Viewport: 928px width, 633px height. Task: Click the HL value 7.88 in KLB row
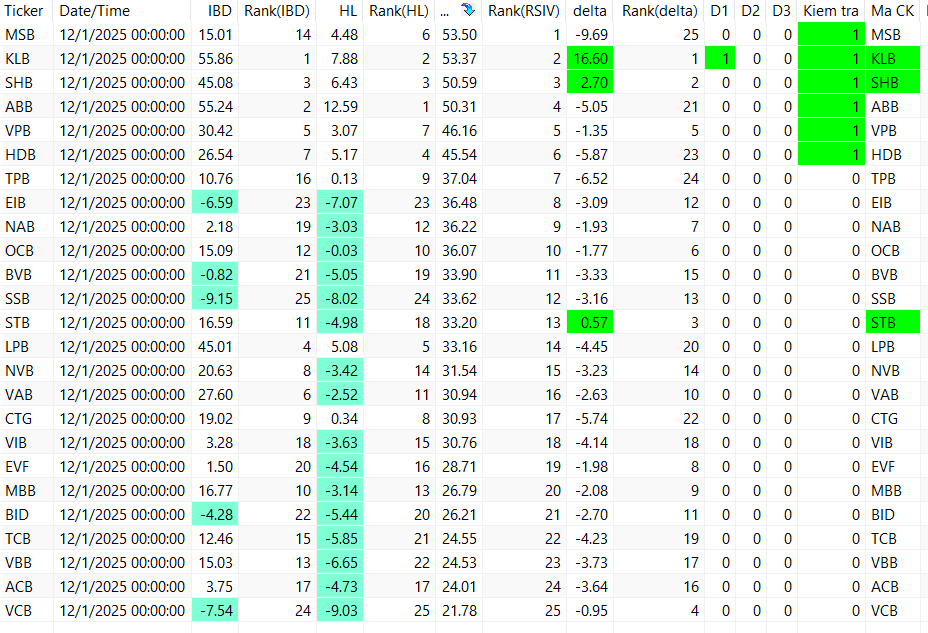(344, 59)
